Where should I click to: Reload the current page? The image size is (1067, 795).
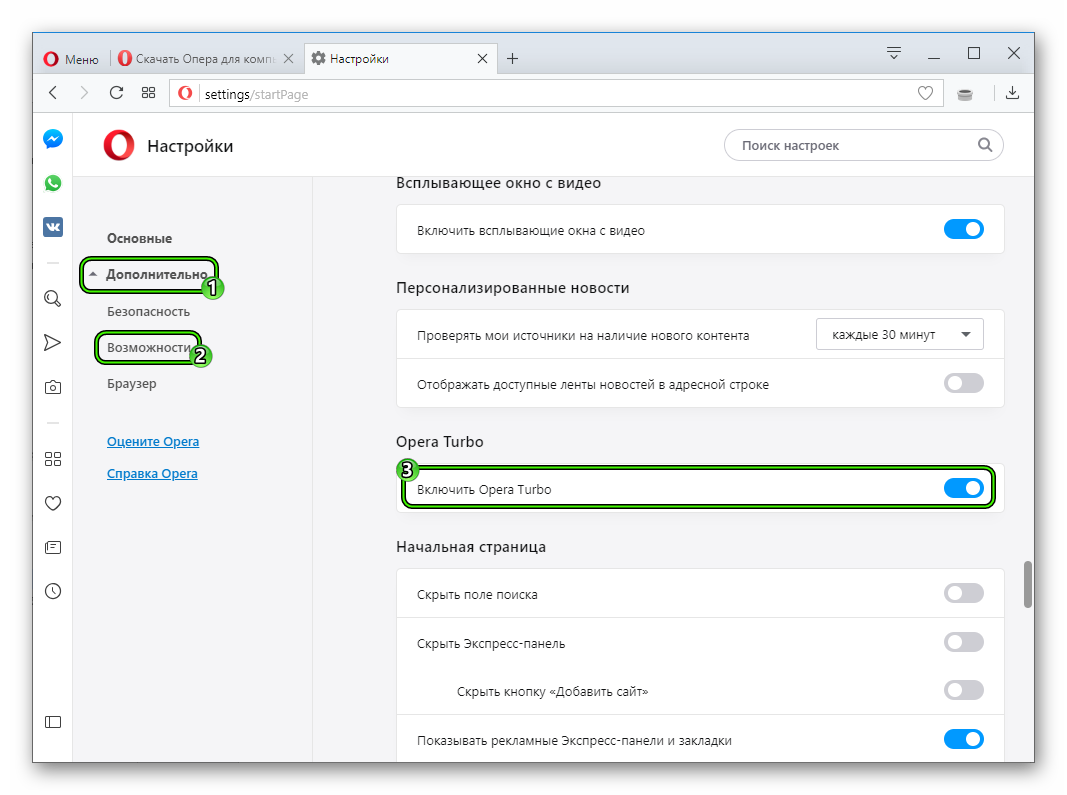tap(116, 93)
